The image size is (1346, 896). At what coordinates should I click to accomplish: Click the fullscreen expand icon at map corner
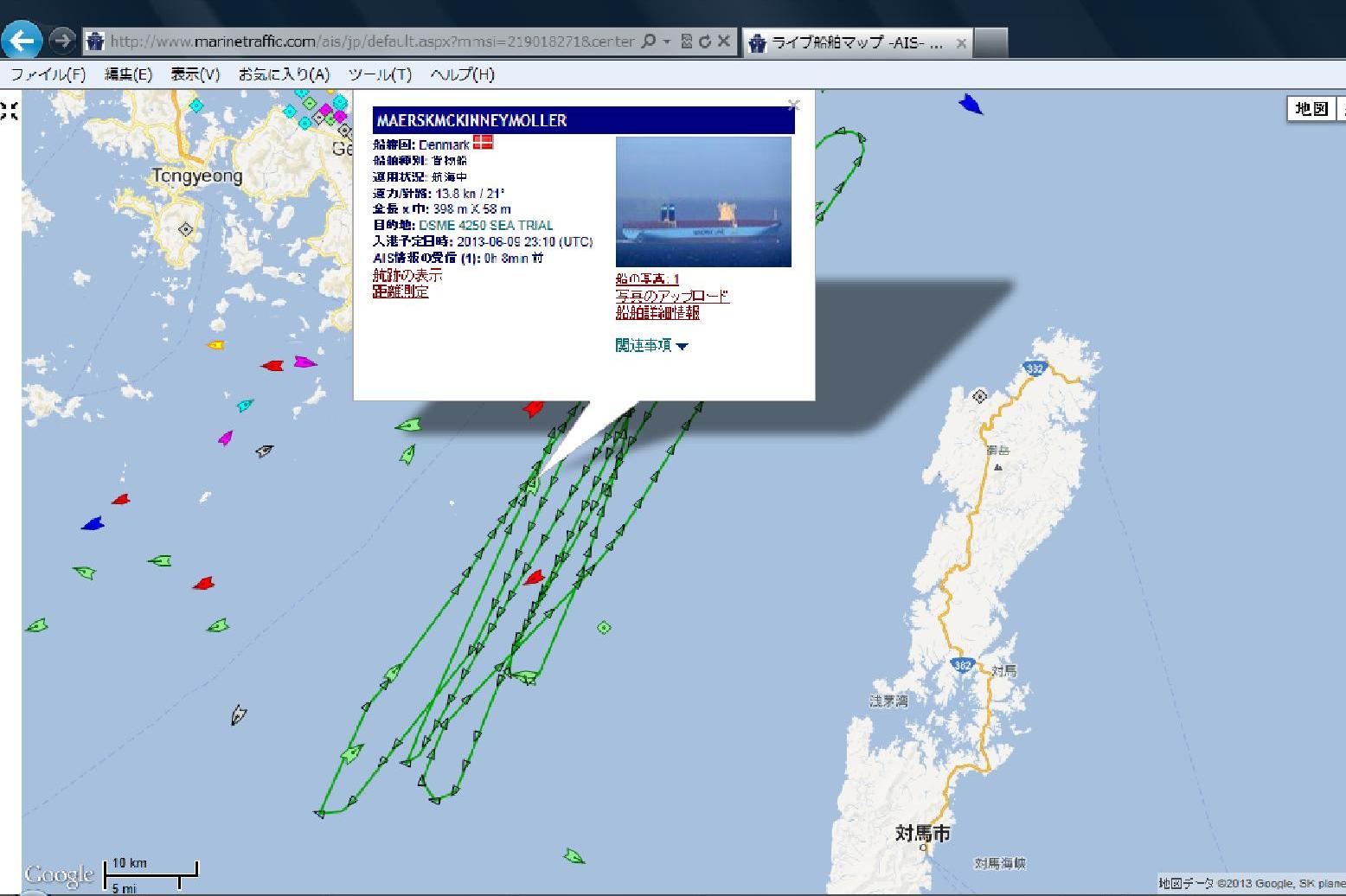[8, 110]
